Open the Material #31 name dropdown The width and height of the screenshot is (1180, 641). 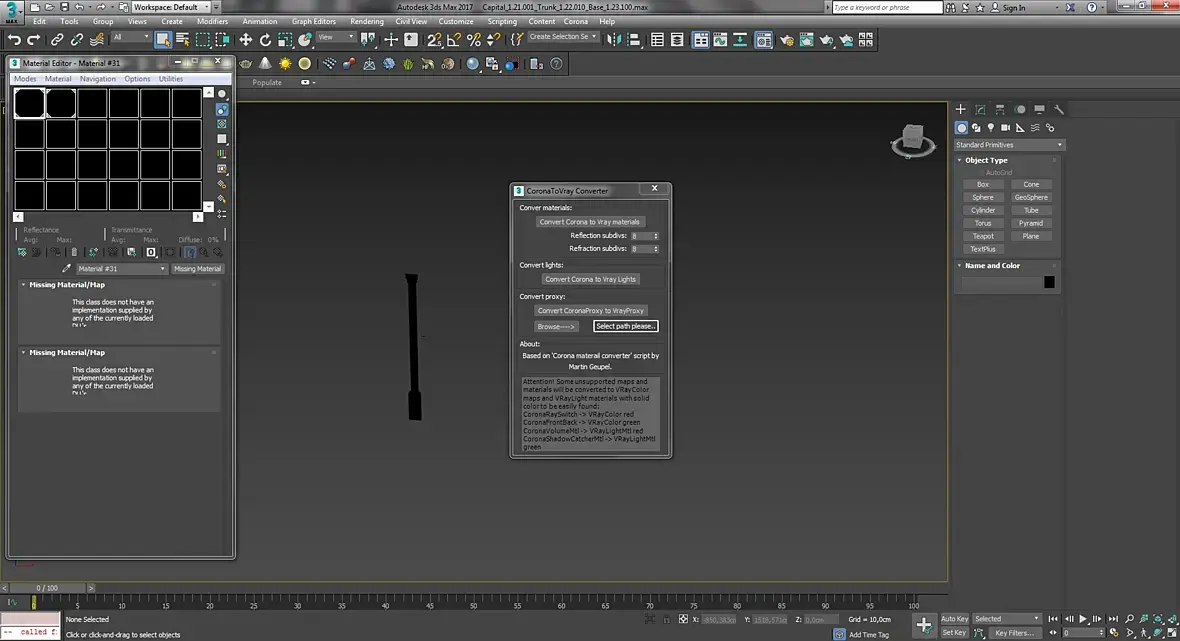click(121, 269)
